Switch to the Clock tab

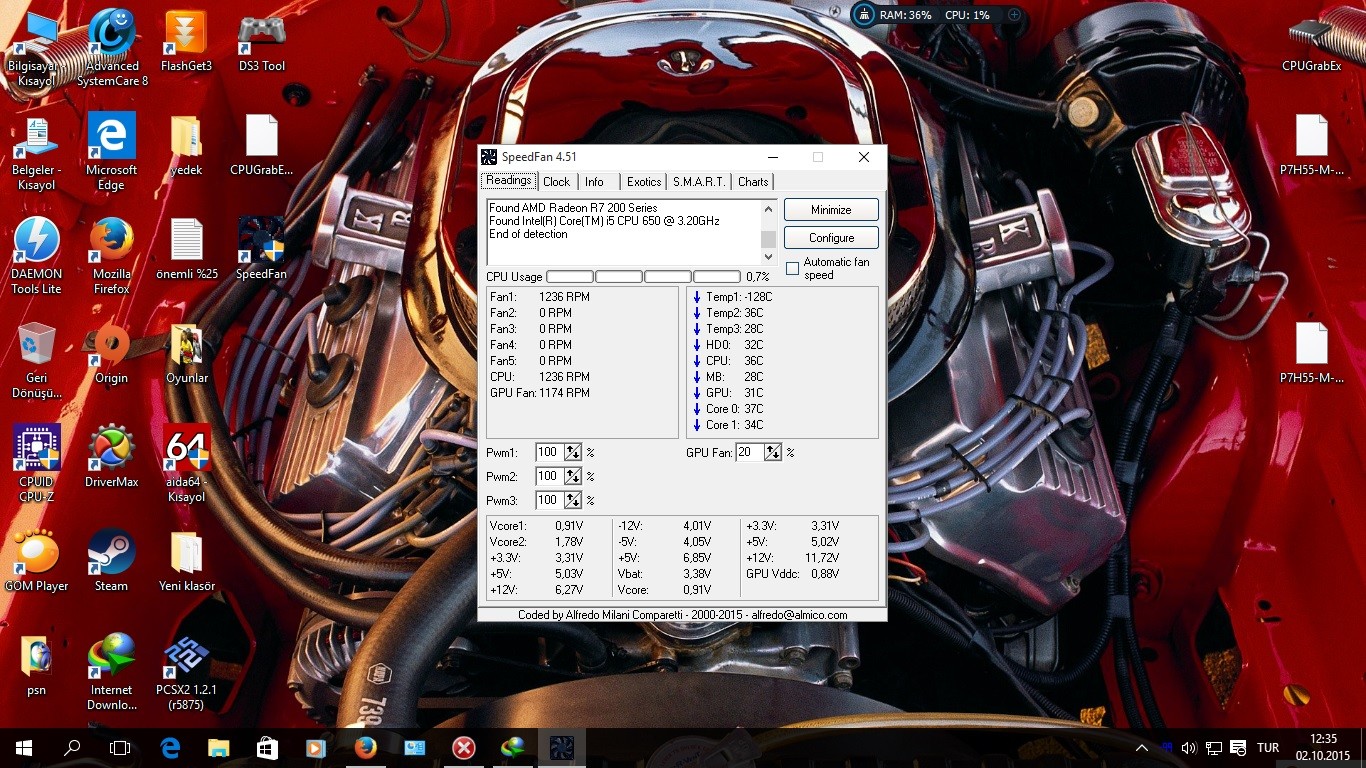(x=557, y=182)
